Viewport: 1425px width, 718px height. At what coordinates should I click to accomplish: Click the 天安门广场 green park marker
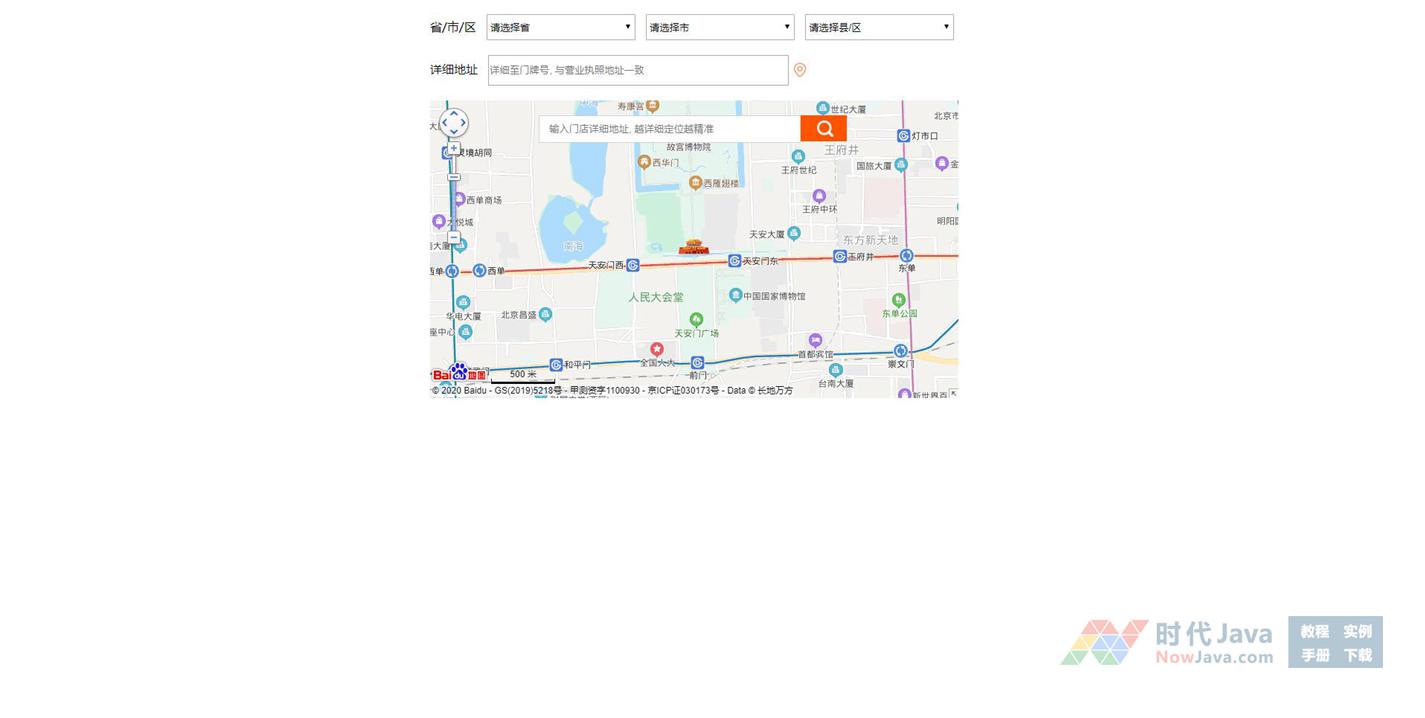pyautogui.click(x=696, y=320)
